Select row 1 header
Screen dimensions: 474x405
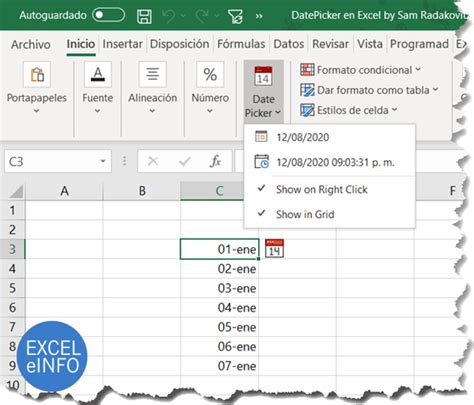click(13, 210)
